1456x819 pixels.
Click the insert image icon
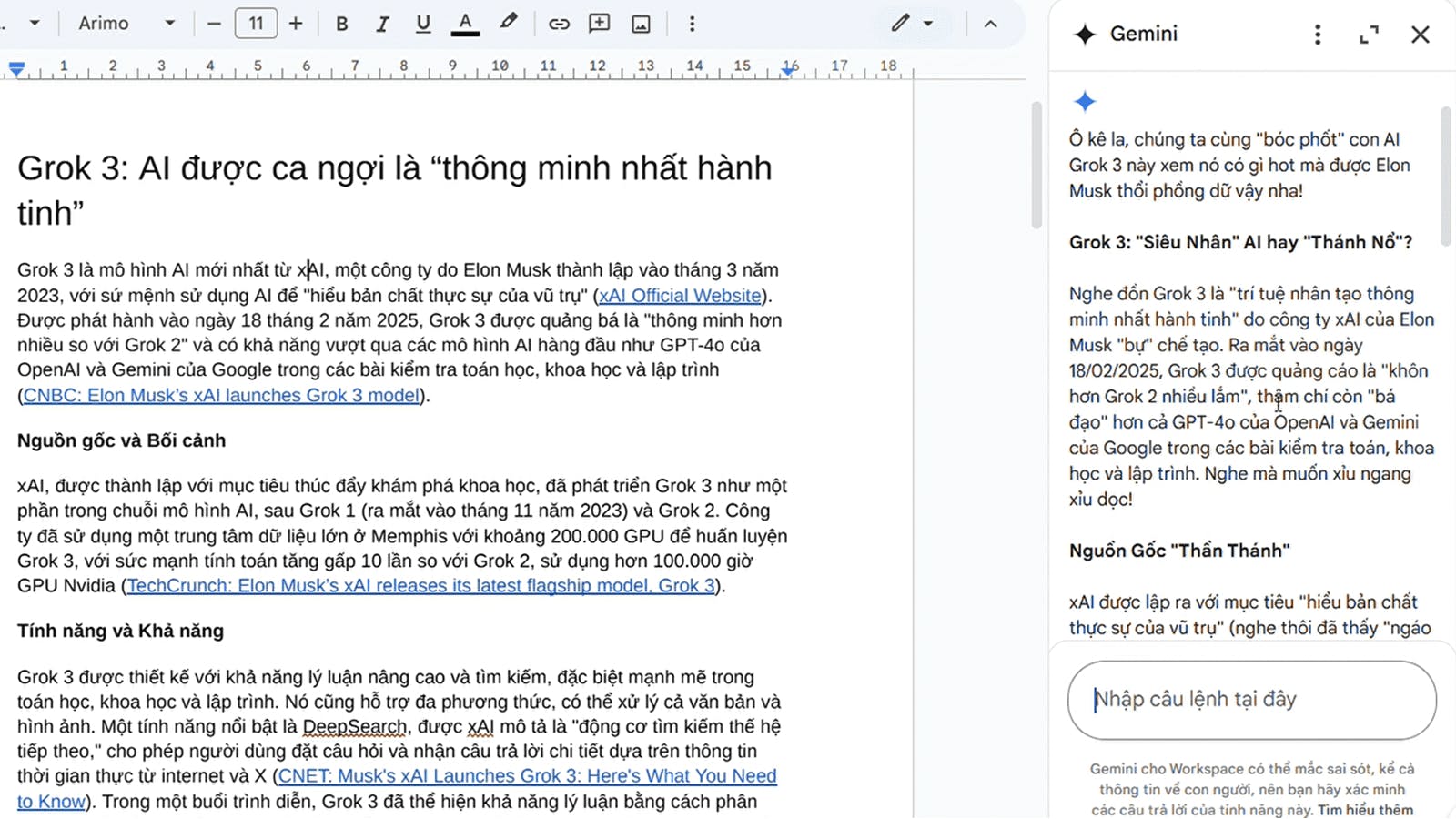coord(641,24)
